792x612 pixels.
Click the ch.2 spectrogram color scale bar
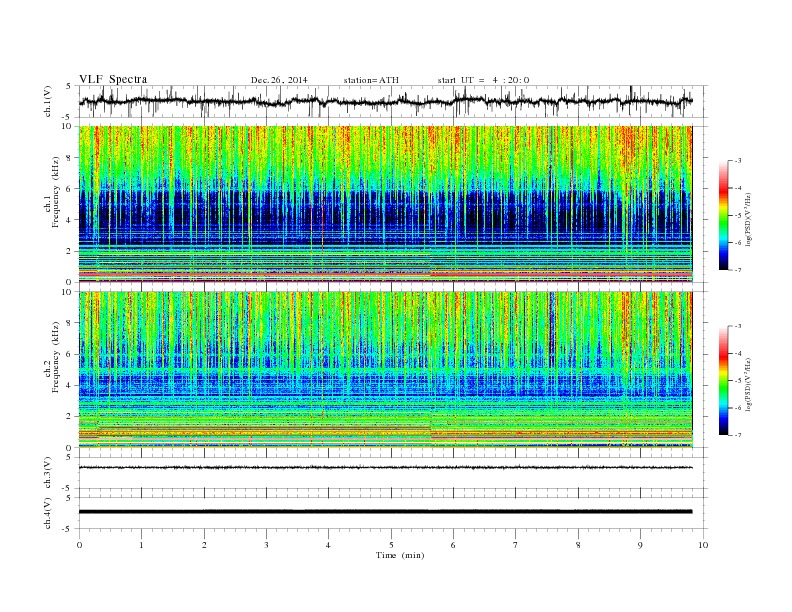pos(723,380)
